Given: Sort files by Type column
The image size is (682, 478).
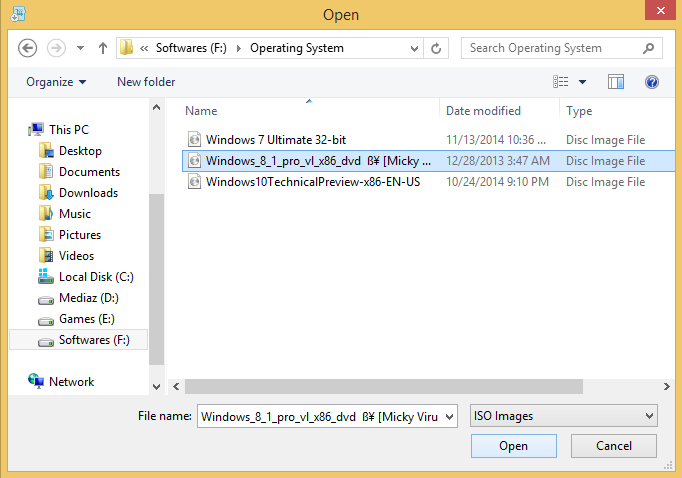Looking at the screenshot, I should click(579, 111).
